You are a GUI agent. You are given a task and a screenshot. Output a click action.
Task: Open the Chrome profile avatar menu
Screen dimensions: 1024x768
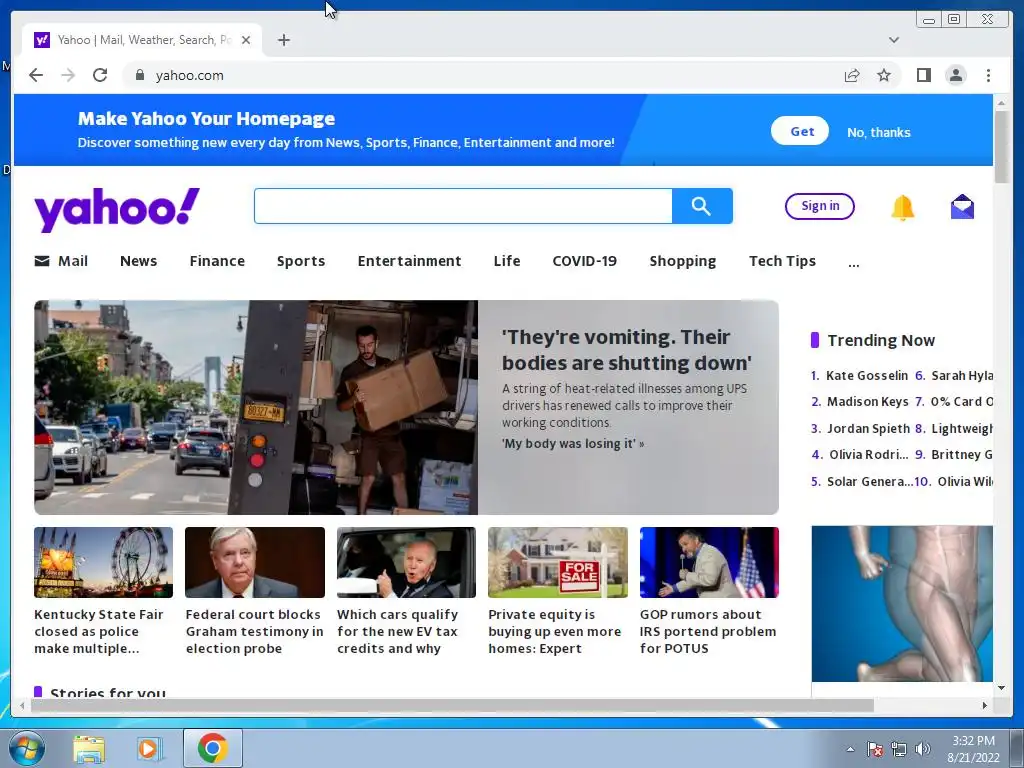click(x=956, y=75)
